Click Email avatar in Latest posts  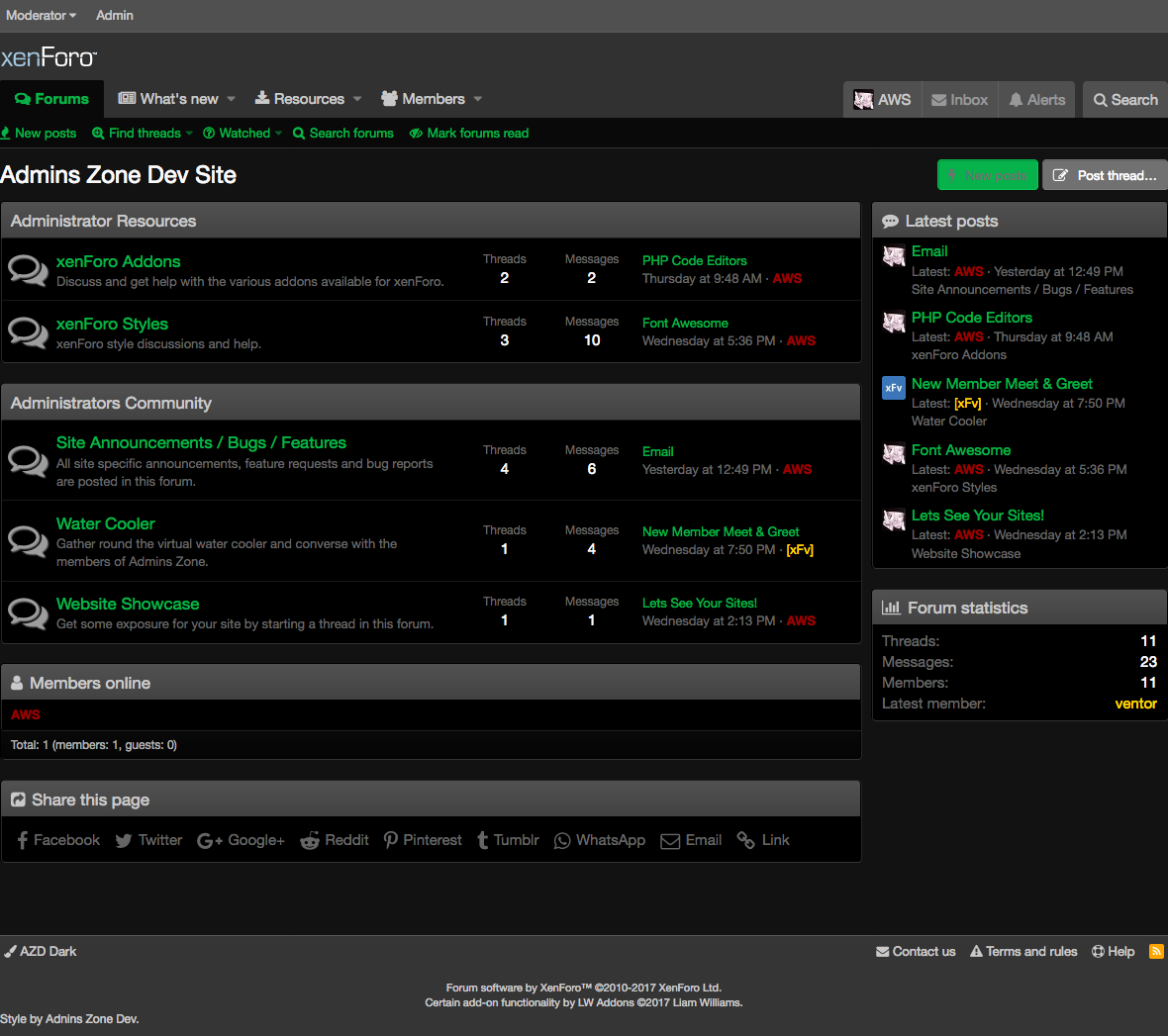pyautogui.click(x=894, y=256)
